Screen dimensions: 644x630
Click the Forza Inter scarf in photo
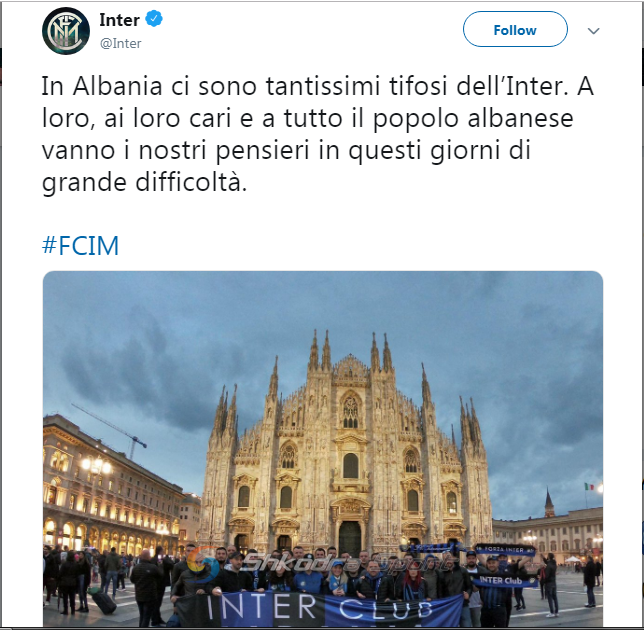coord(505,550)
